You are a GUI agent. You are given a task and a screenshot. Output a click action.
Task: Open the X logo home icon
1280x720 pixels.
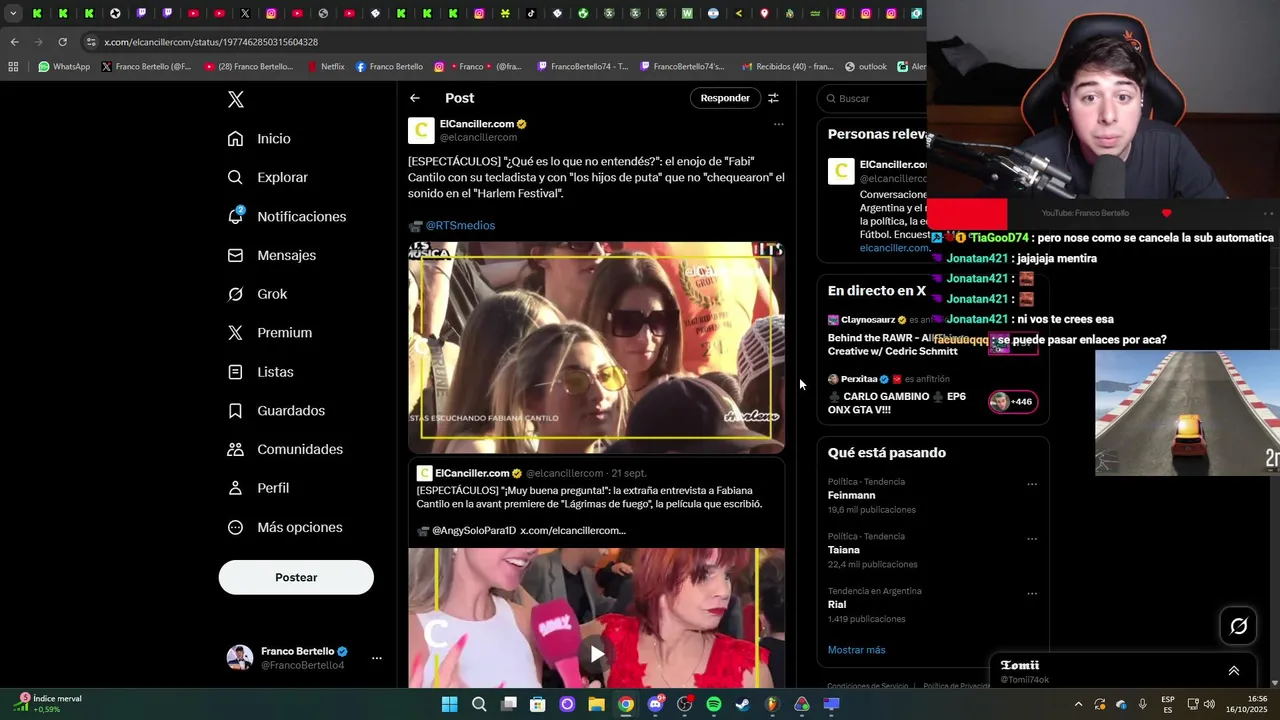coord(236,99)
